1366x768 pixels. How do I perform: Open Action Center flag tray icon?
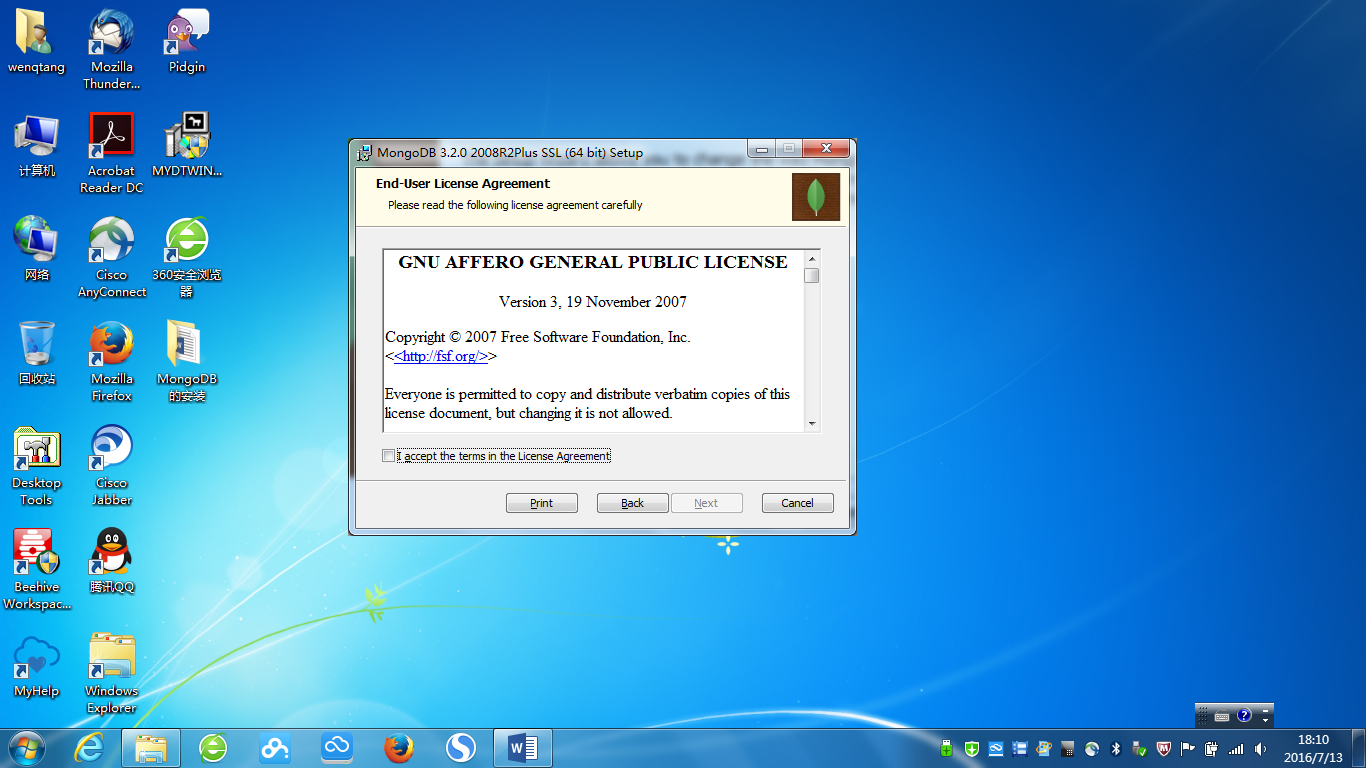coord(1187,748)
